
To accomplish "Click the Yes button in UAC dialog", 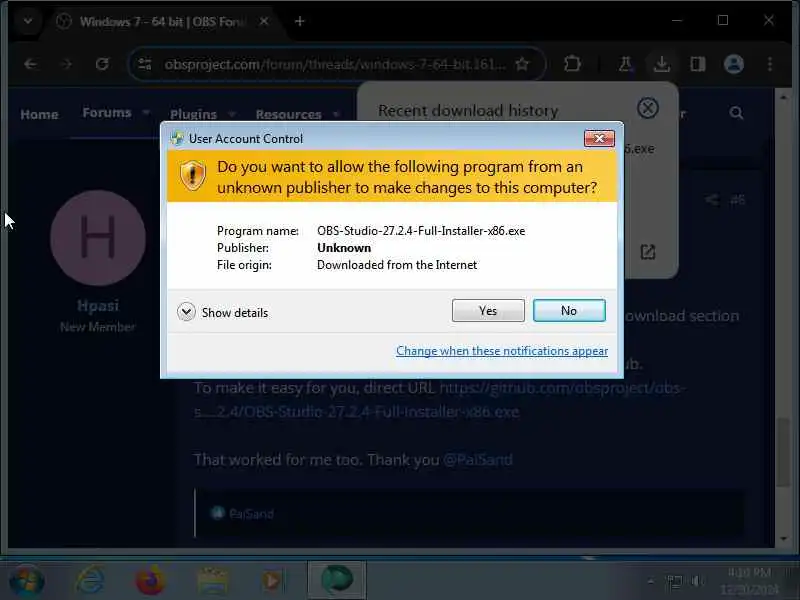I will point(488,311).
